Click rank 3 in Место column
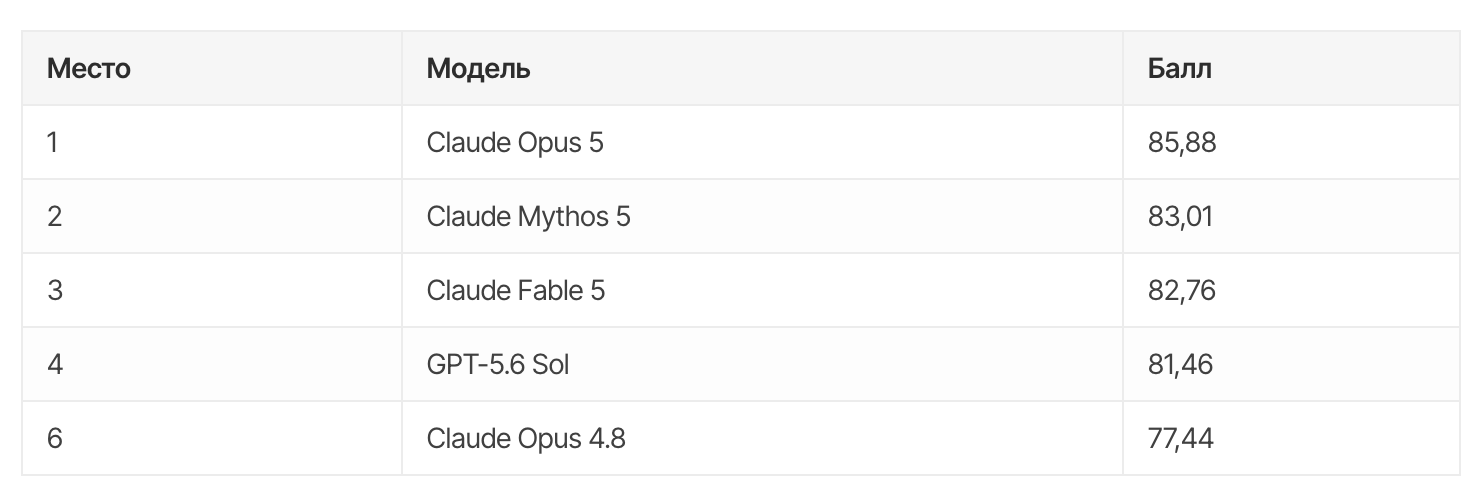 [54, 290]
